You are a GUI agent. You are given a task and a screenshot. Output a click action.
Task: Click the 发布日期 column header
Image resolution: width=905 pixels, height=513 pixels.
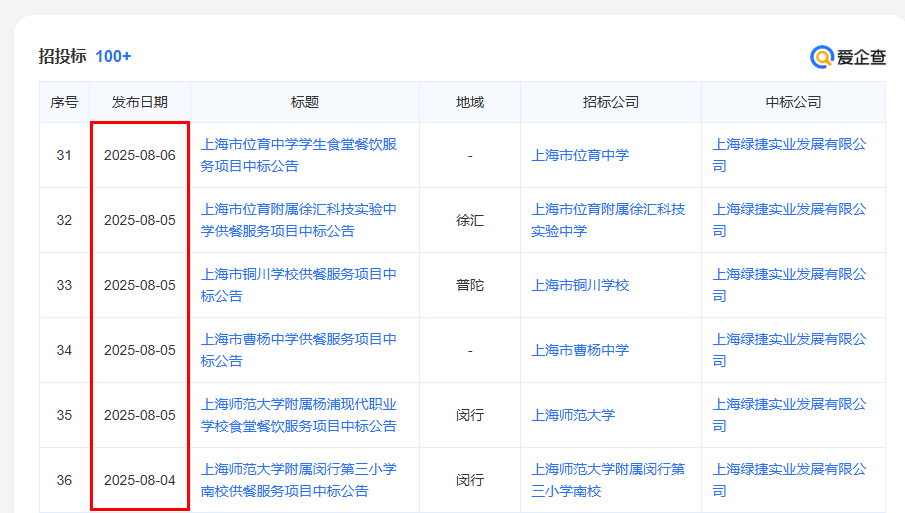pyautogui.click(x=140, y=102)
